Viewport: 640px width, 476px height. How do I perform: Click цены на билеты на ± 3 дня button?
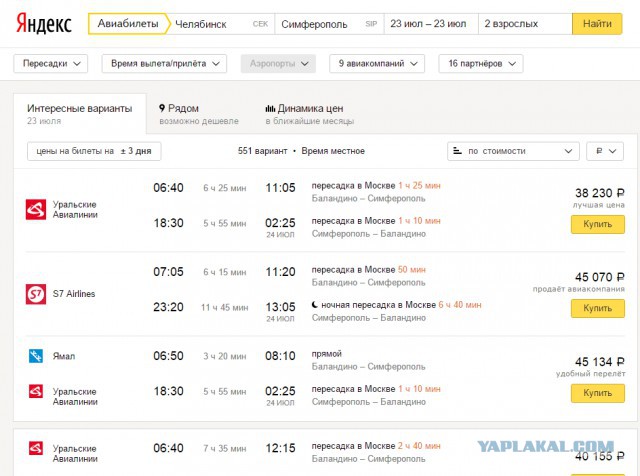(x=94, y=151)
